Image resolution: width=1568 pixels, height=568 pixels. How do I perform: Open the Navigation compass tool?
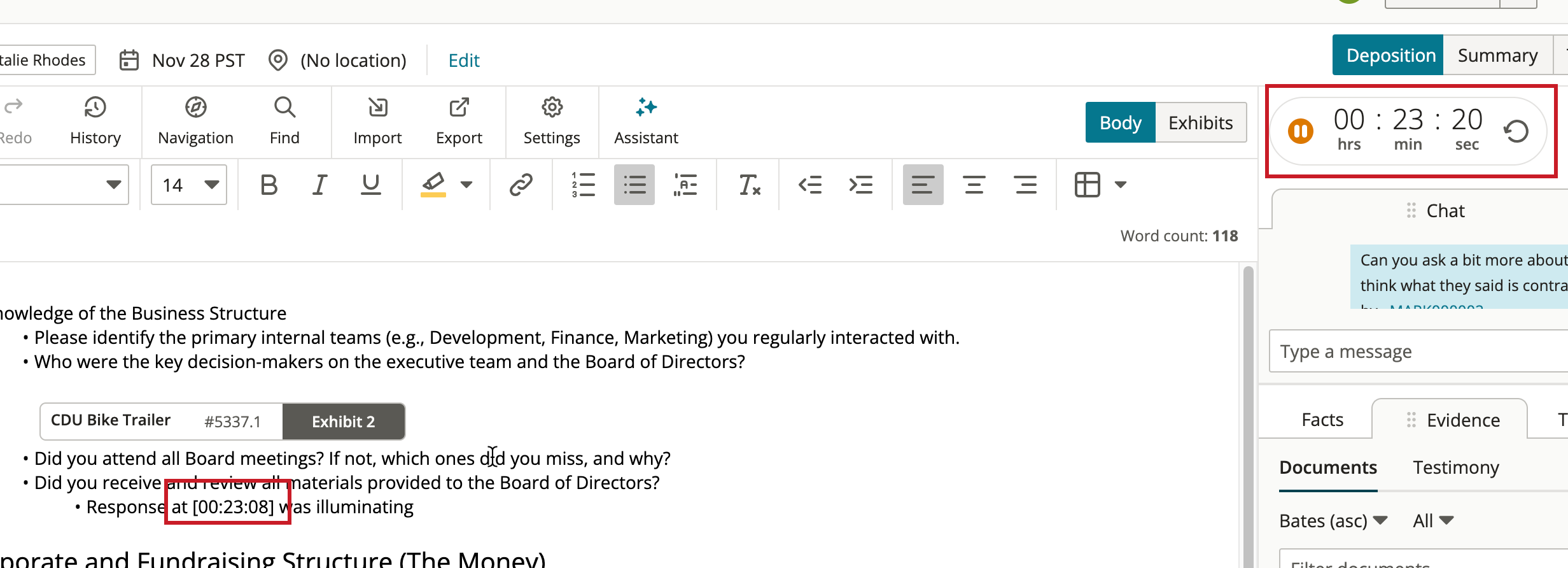click(195, 121)
